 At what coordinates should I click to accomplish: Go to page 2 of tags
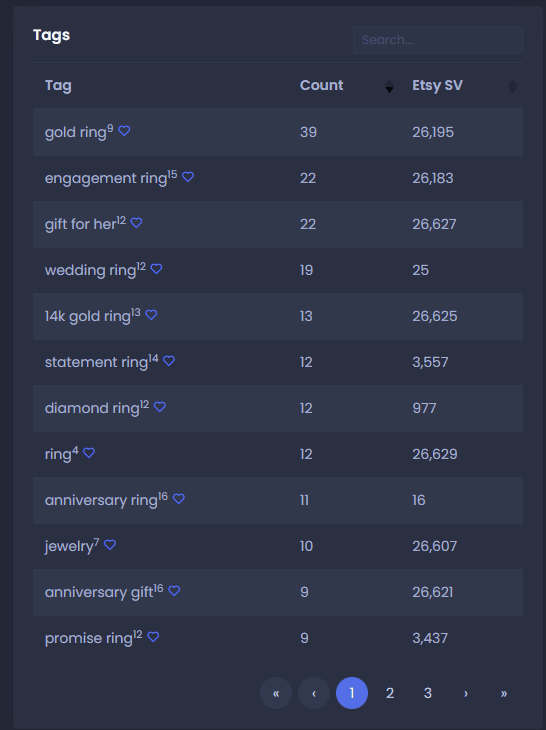pyautogui.click(x=390, y=693)
